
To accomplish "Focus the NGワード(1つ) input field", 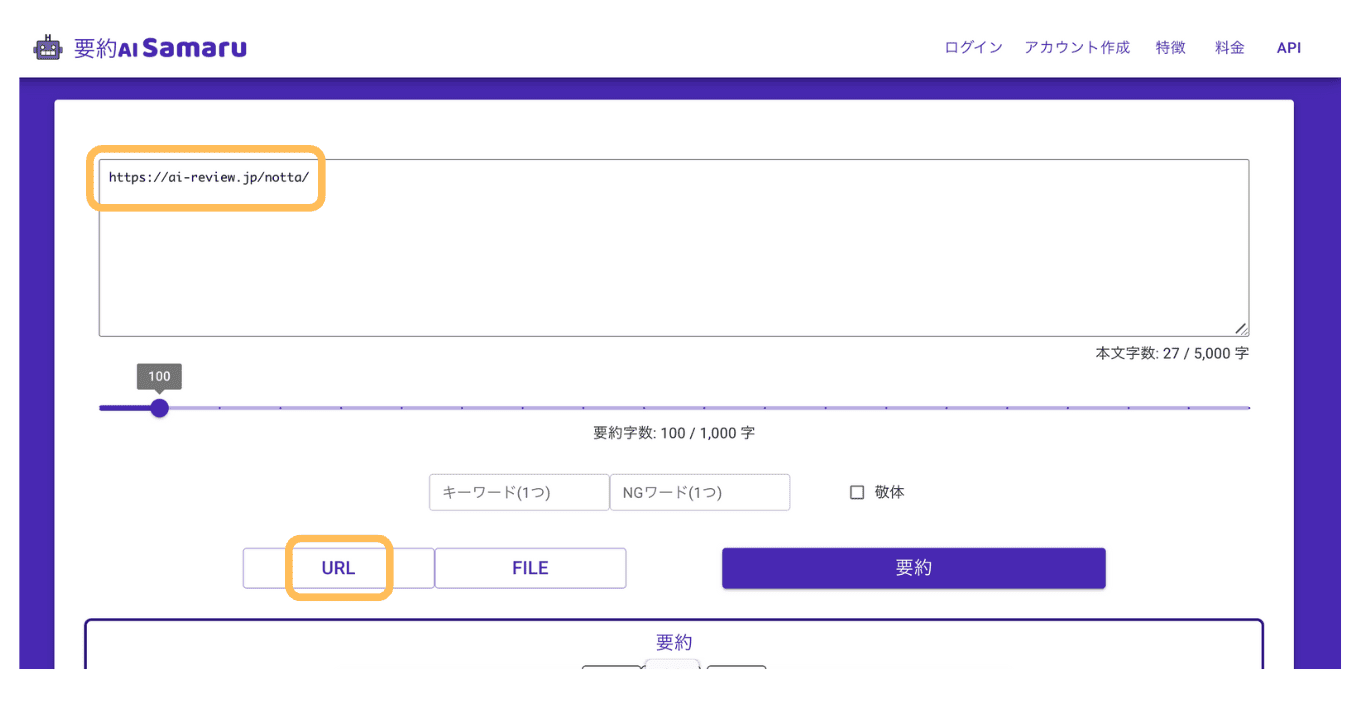I will click(700, 492).
